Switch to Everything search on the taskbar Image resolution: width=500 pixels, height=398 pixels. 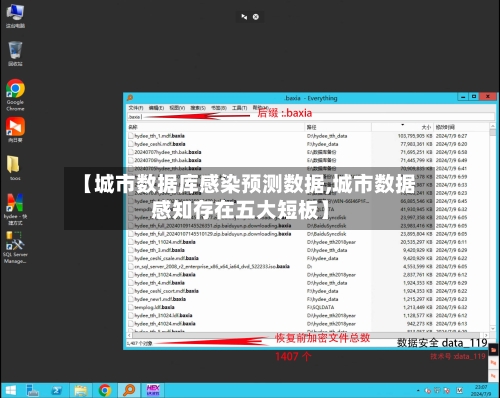pyautogui.click(x=129, y=390)
